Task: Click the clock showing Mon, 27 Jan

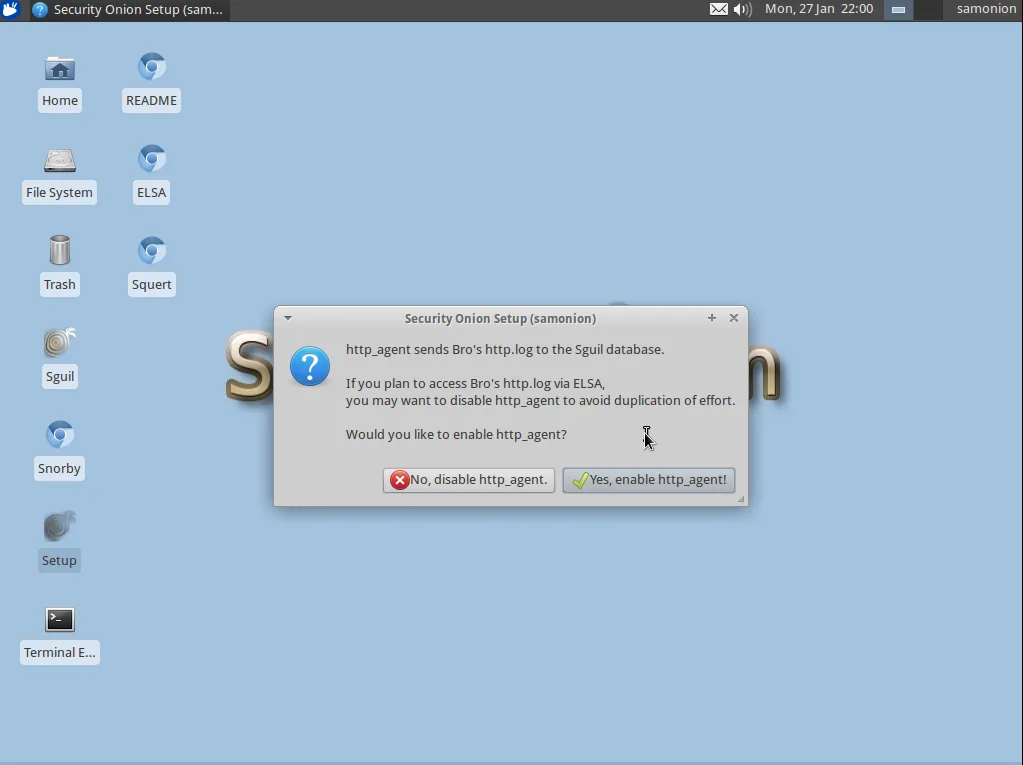Action: tap(819, 9)
